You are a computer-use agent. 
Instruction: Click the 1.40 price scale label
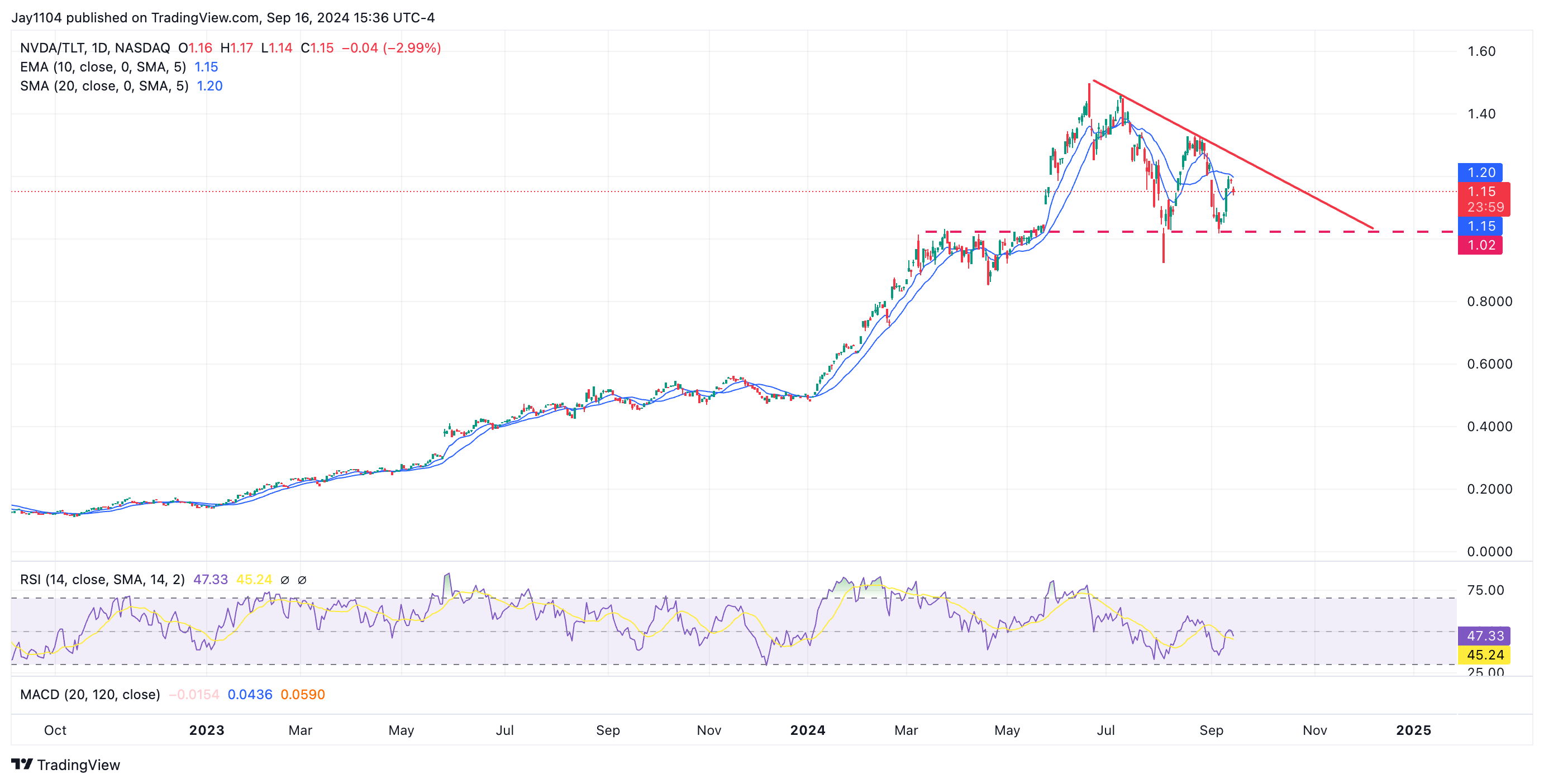click(1481, 114)
